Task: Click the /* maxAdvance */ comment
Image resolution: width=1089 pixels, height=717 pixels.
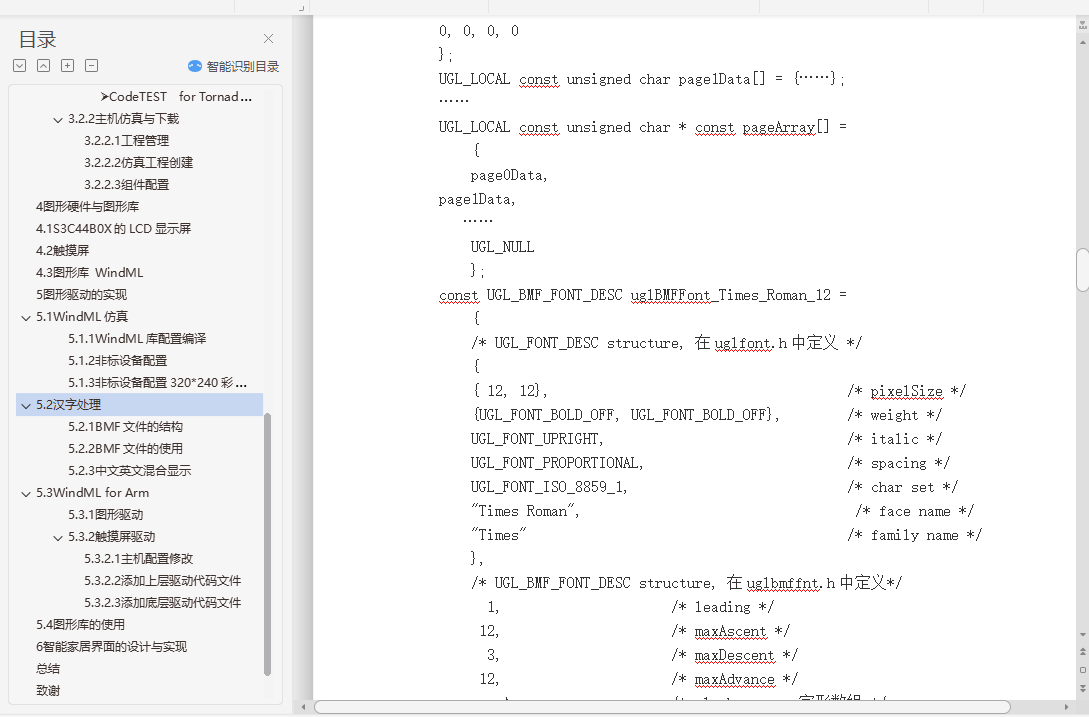Action: (735, 679)
